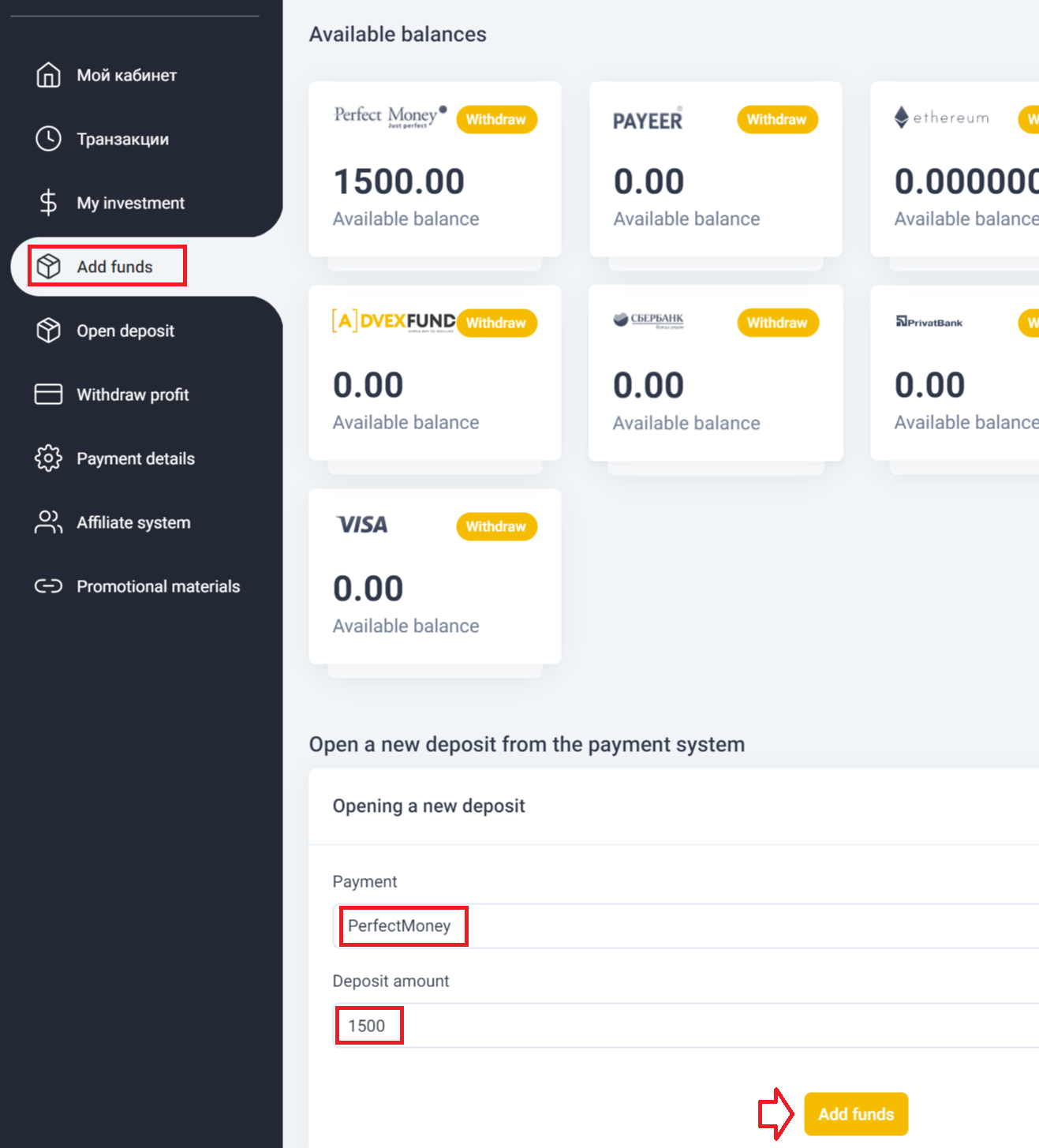Open Payment details in sidebar
The width and height of the screenshot is (1039, 1148).
136,458
